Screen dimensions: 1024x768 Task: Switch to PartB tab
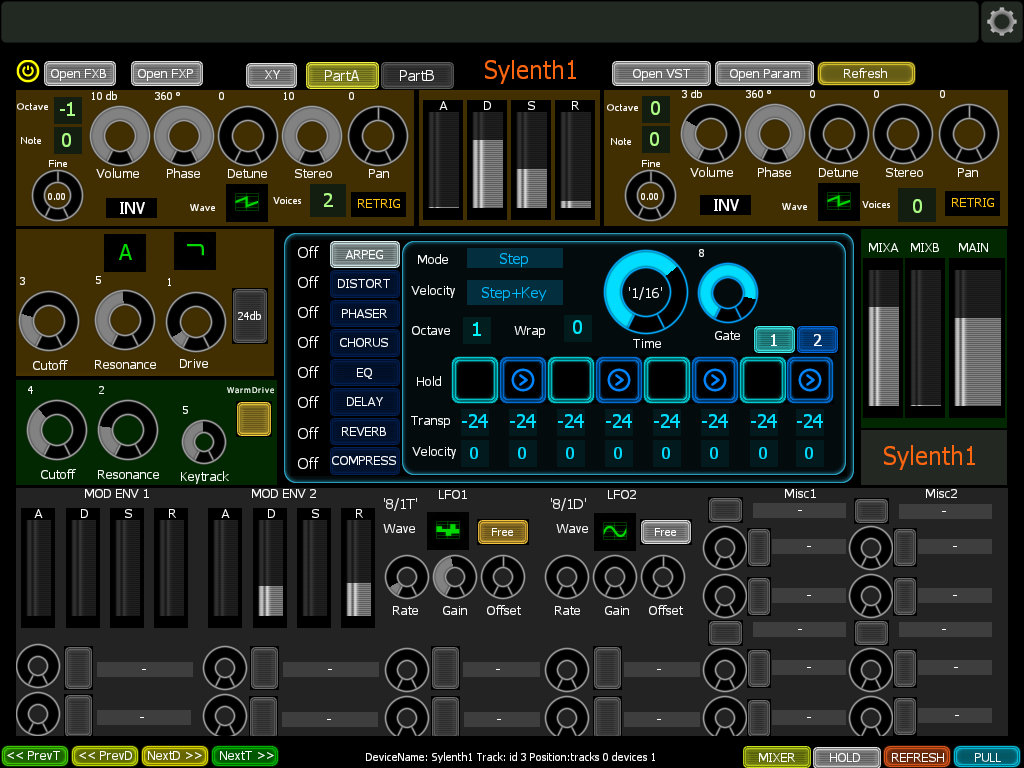pyautogui.click(x=417, y=75)
